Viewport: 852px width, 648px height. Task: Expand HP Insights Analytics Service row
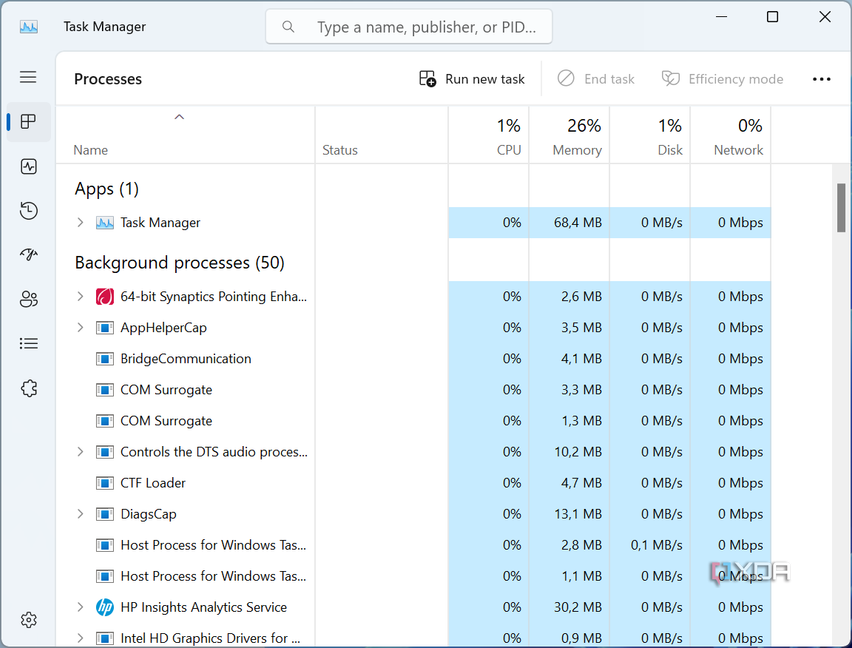(80, 607)
